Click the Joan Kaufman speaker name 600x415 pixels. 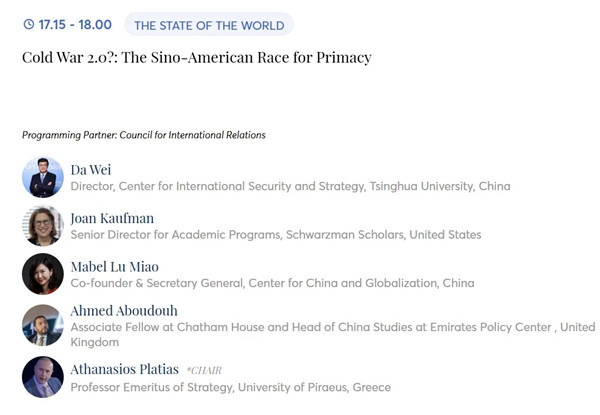[112, 218]
